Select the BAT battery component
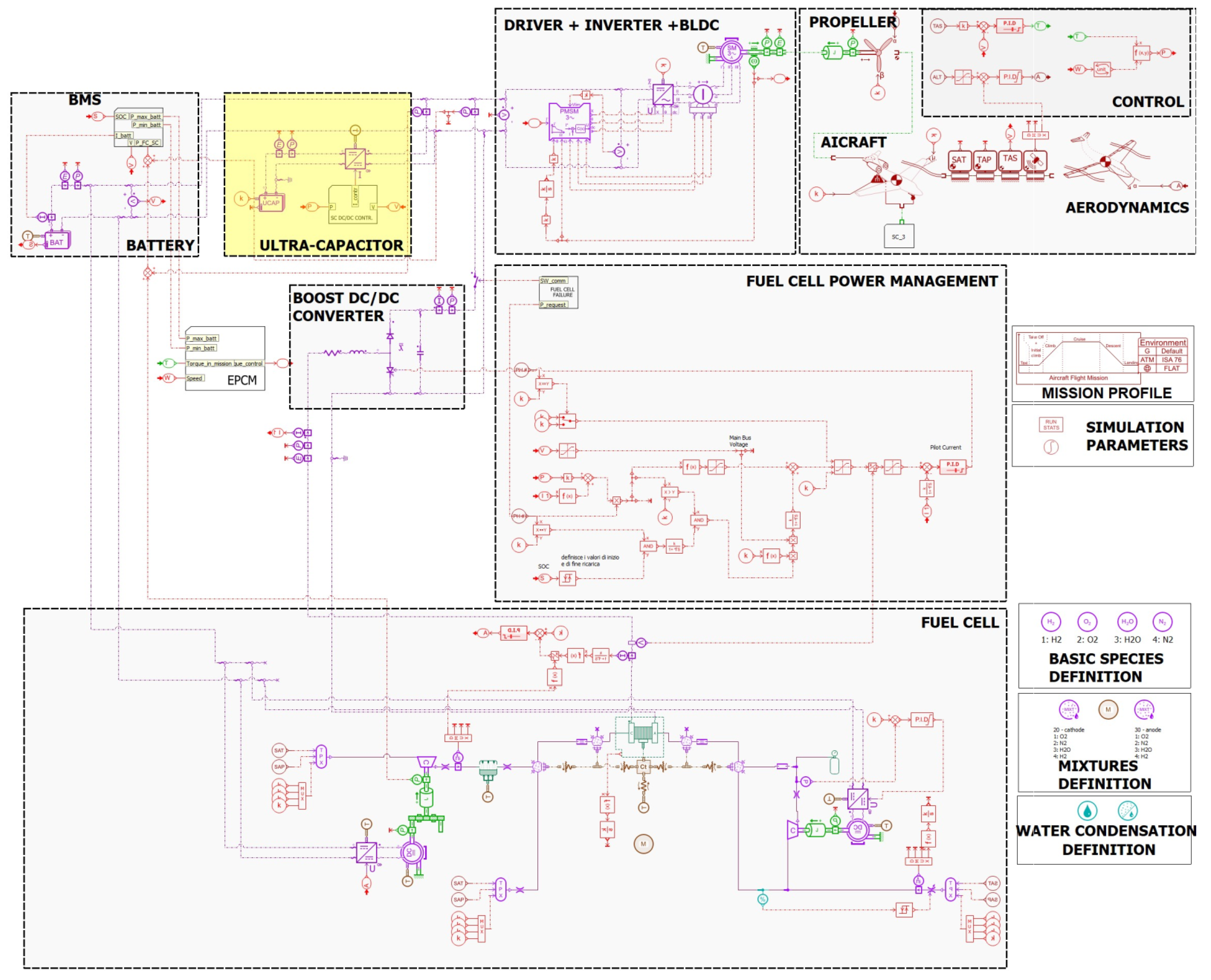1211x980 pixels. coord(57,241)
